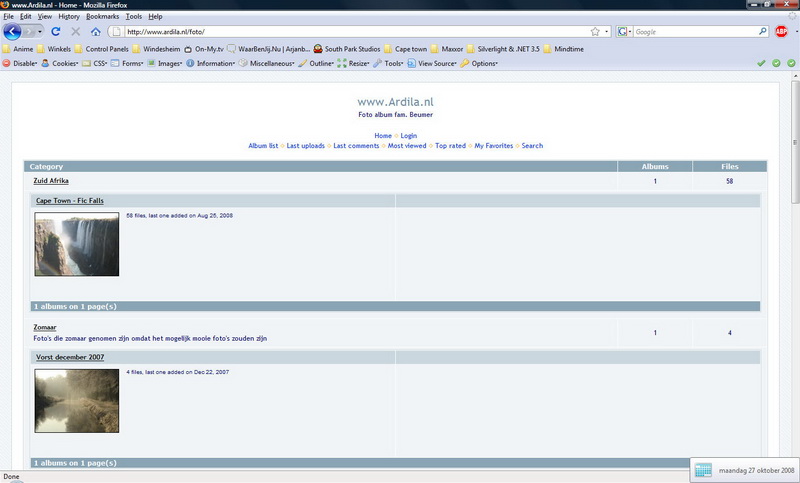The height and width of the screenshot is (483, 800).
Task: Click the waterfall album thumbnail
Action: 77,244
